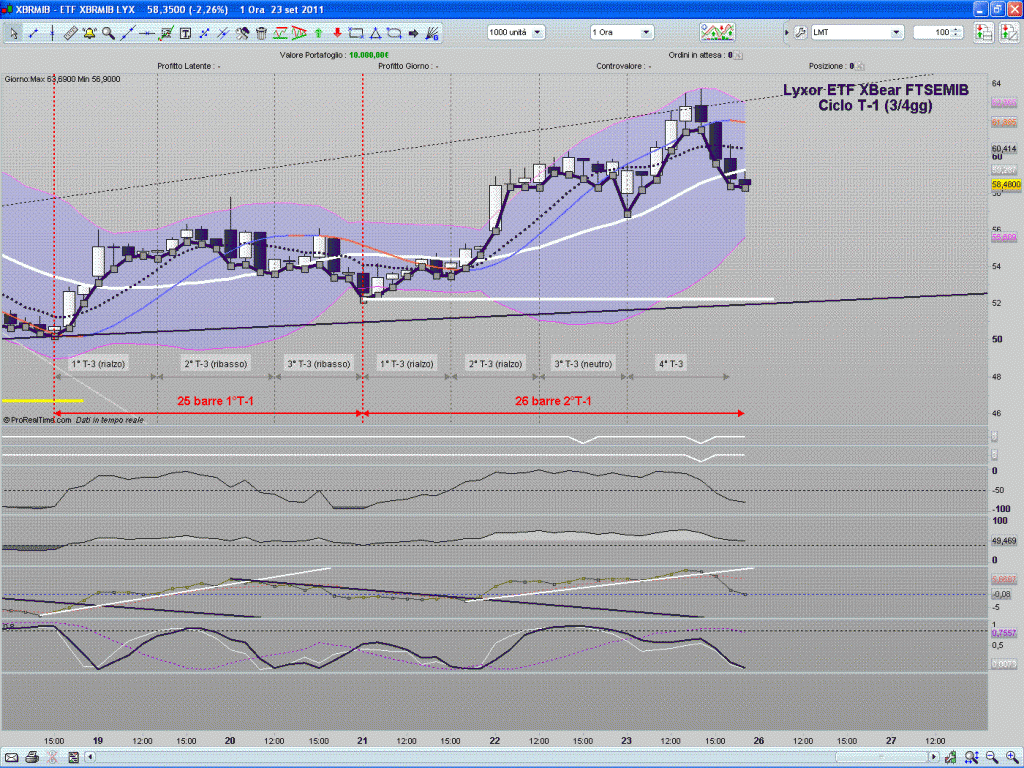
Task: Click the 'Giorno:Max' info text
Action: 62,79
